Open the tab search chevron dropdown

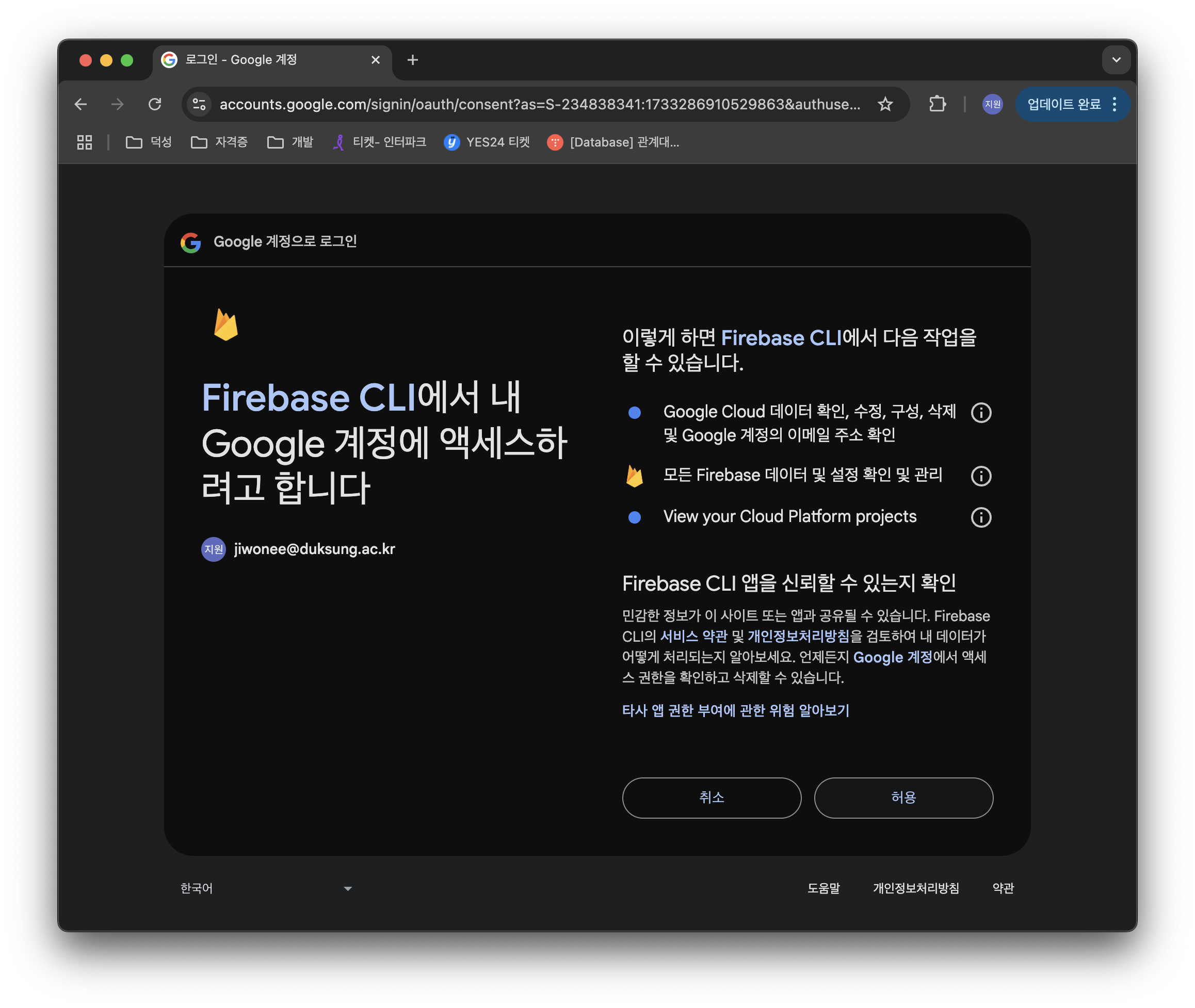pos(1116,60)
